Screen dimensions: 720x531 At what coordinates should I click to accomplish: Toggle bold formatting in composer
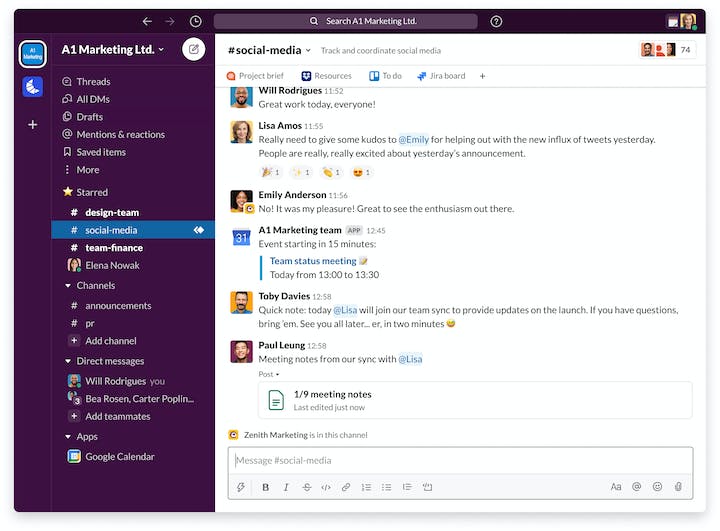tap(265, 487)
